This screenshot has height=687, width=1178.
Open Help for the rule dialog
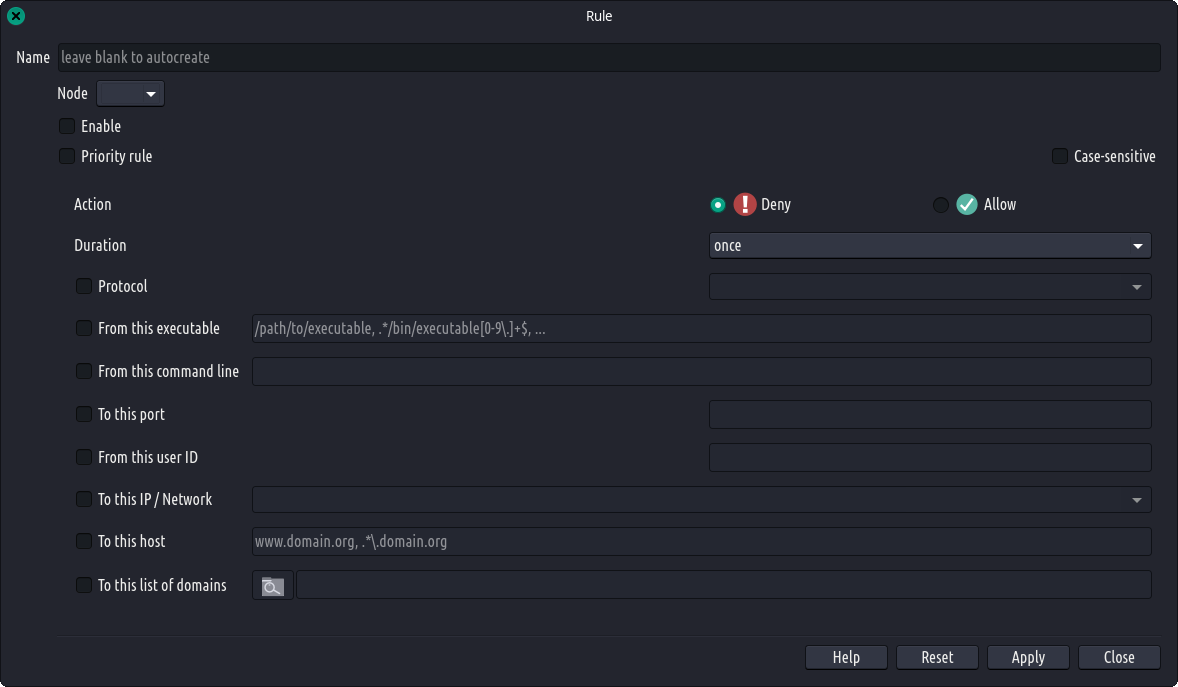point(846,657)
